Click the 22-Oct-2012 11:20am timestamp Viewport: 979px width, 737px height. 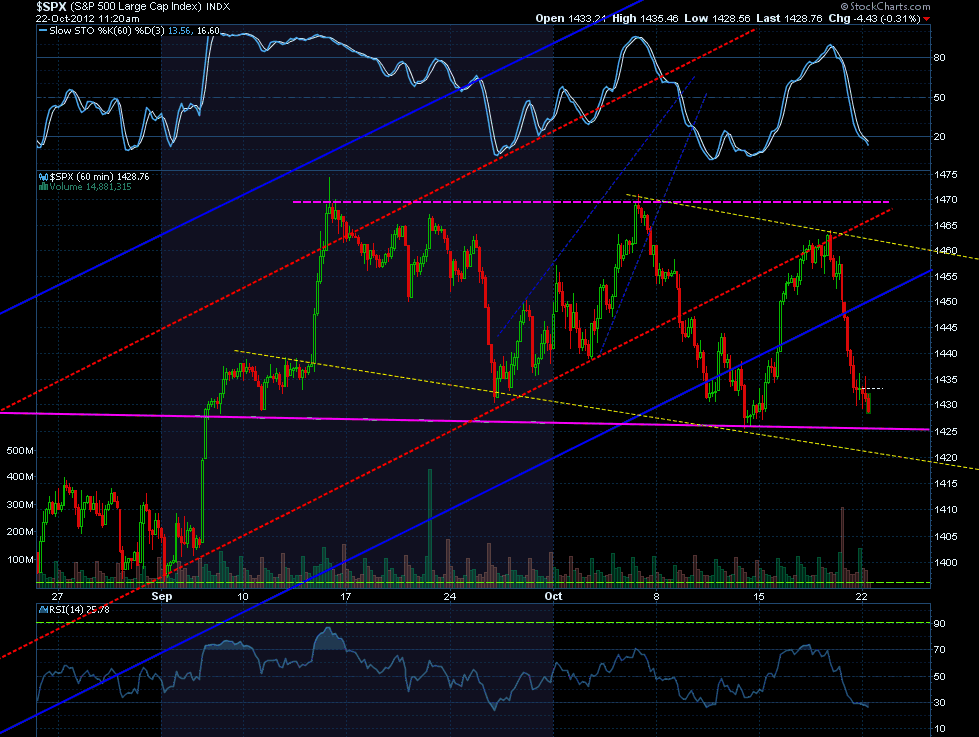tap(87, 19)
